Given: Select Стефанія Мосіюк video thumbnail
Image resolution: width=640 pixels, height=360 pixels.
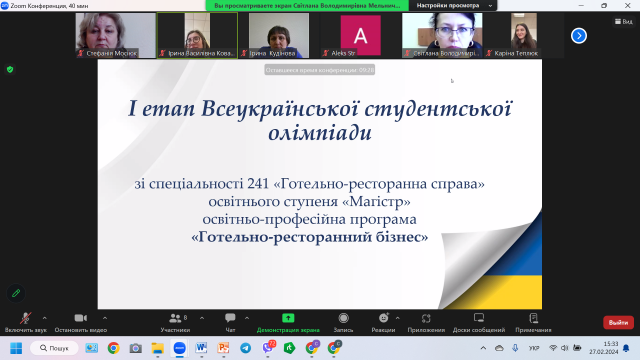Looking at the screenshot, I should [x=116, y=35].
